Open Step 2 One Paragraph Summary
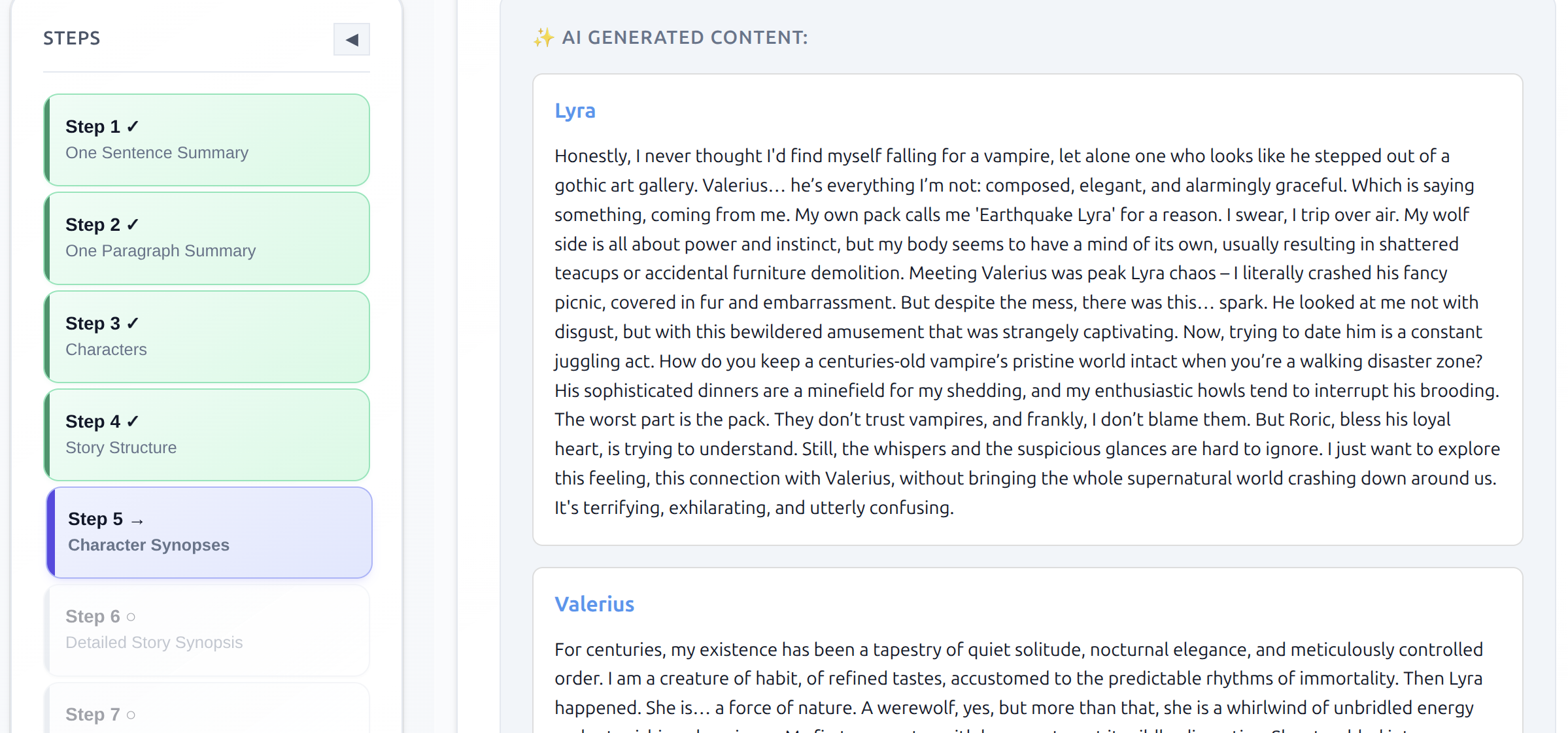This screenshot has height=733, width=1568. (207, 238)
